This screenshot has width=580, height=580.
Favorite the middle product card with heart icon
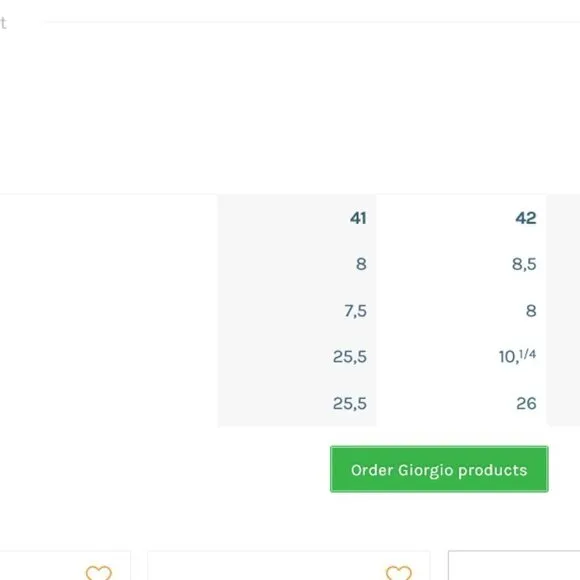pos(398,572)
